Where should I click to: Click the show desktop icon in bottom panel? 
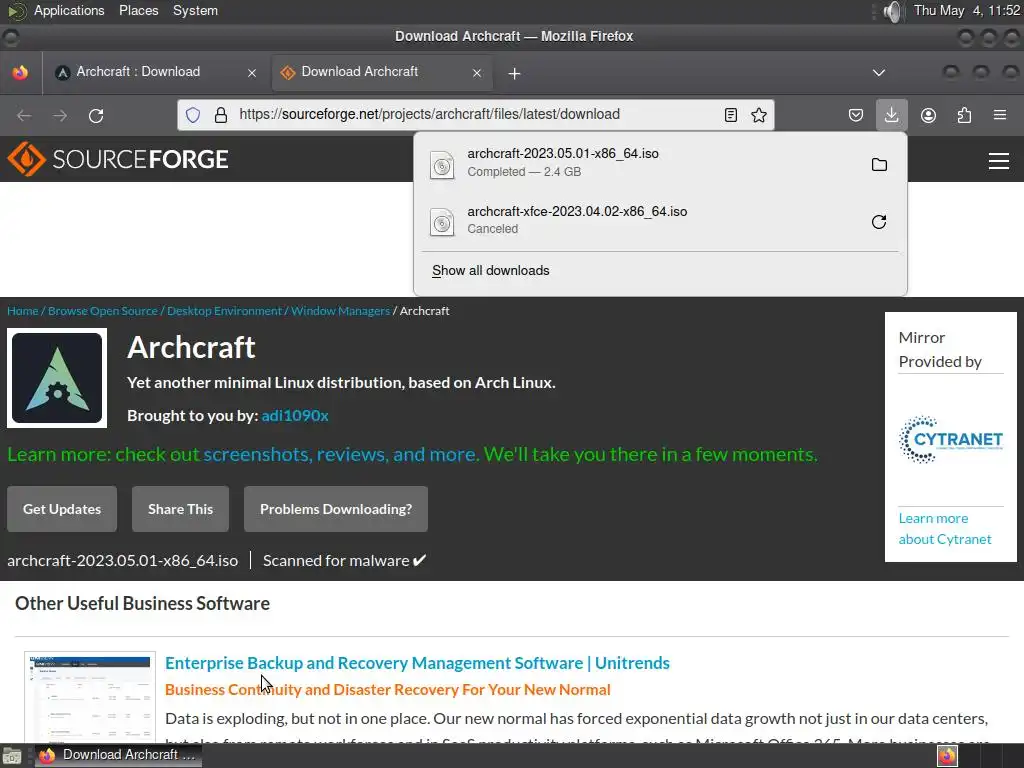(12, 756)
